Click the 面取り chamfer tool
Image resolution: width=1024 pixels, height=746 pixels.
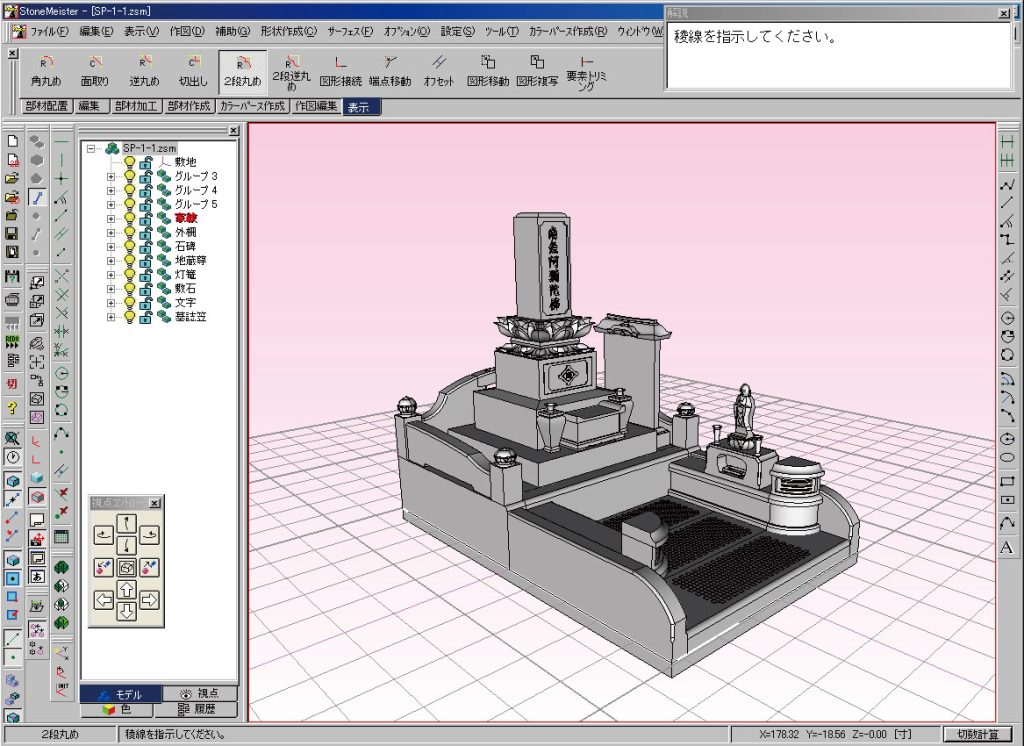pos(95,72)
